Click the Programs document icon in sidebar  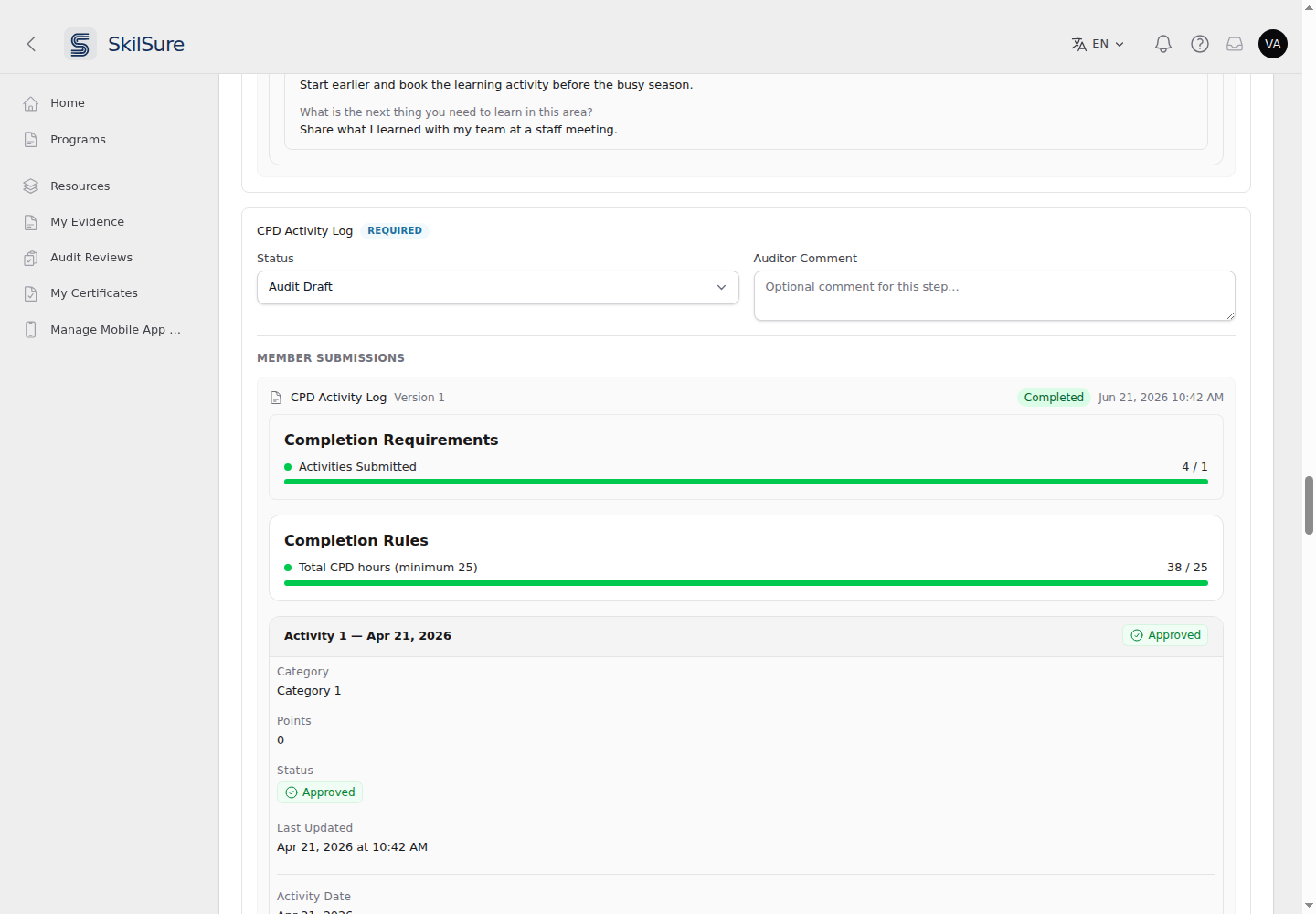click(x=31, y=140)
